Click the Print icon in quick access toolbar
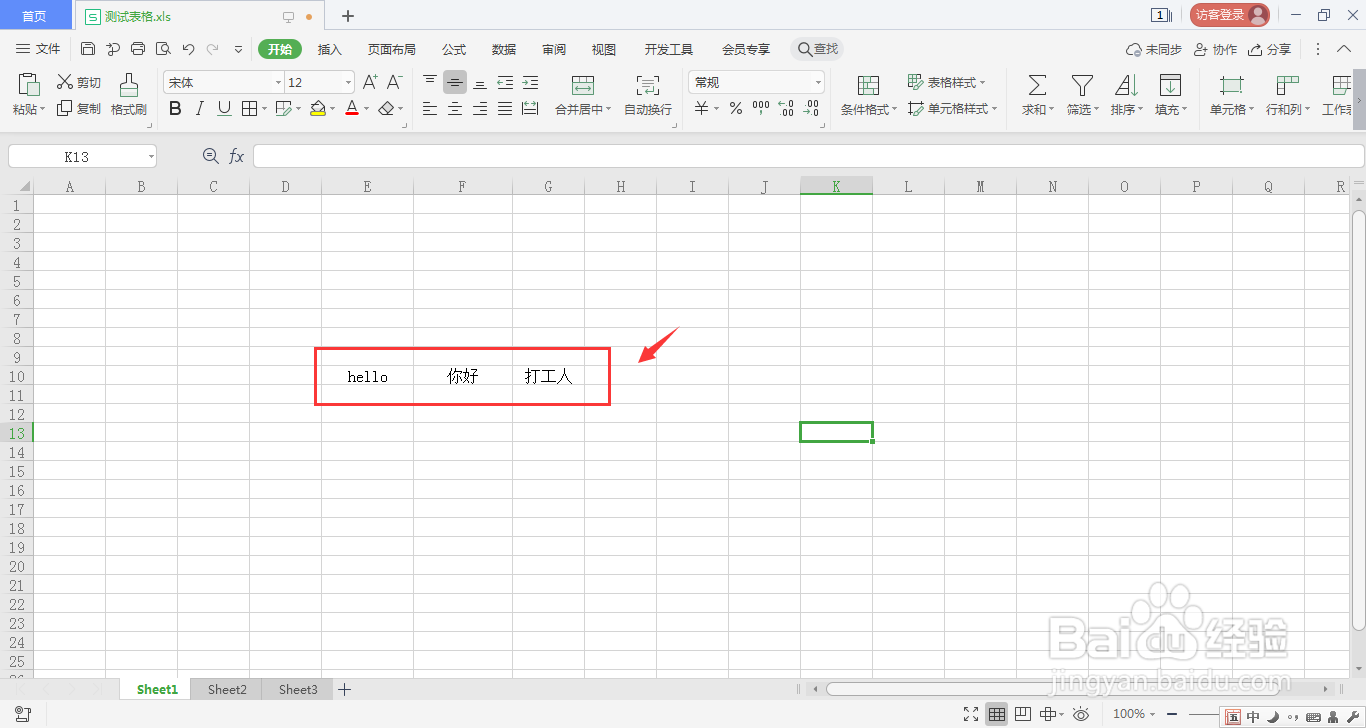Image resolution: width=1366 pixels, height=728 pixels. pyautogui.click(x=138, y=49)
